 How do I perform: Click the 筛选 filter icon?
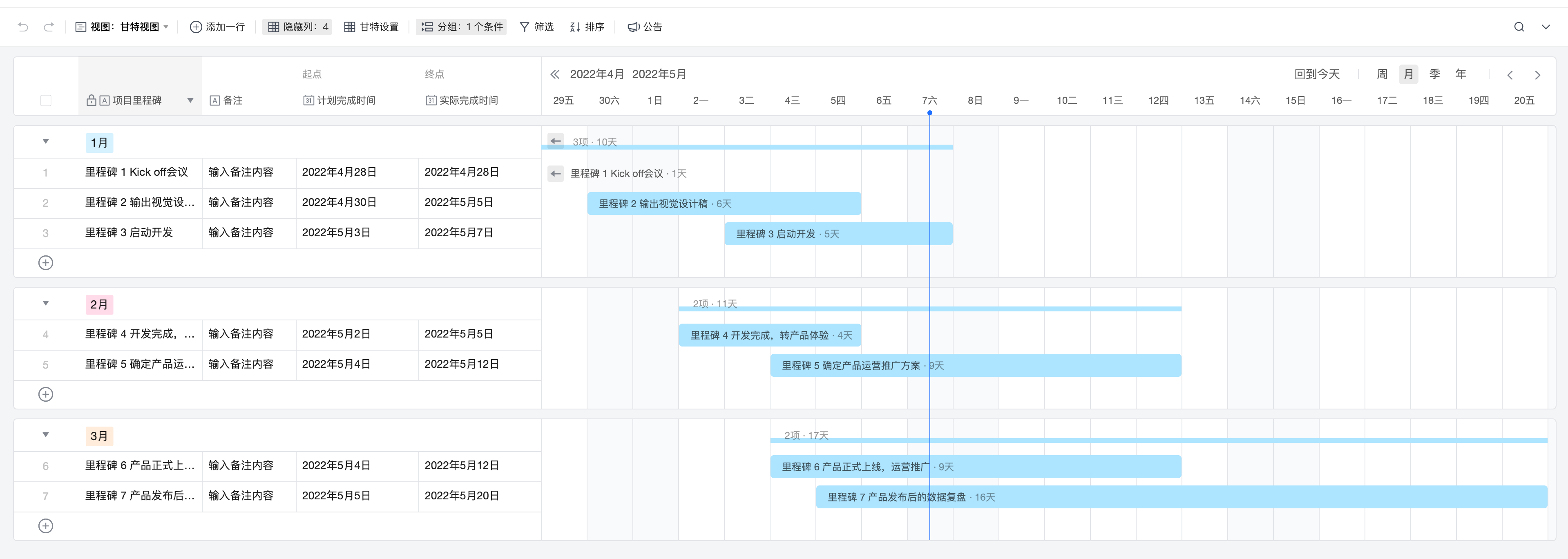tap(524, 27)
